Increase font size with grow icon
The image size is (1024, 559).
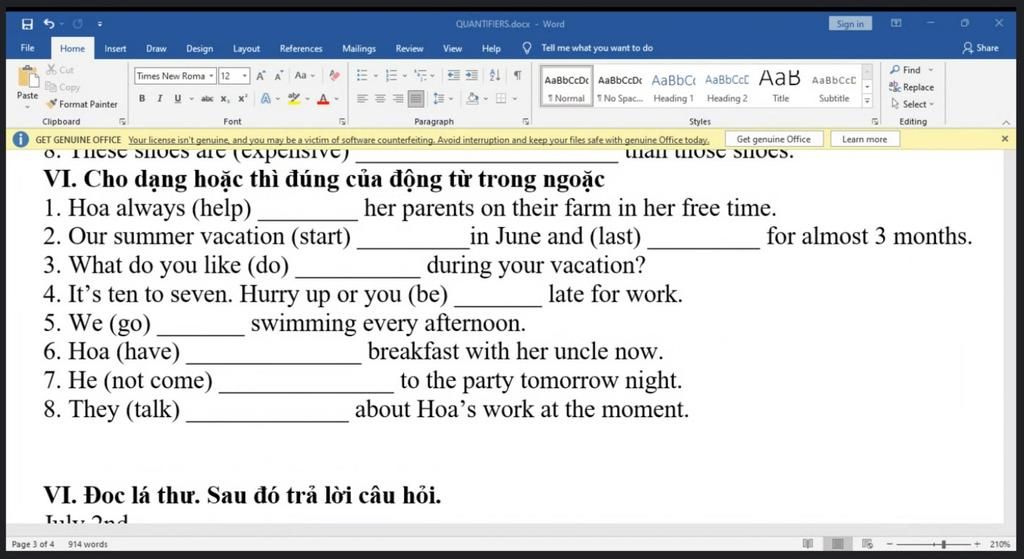(261, 76)
